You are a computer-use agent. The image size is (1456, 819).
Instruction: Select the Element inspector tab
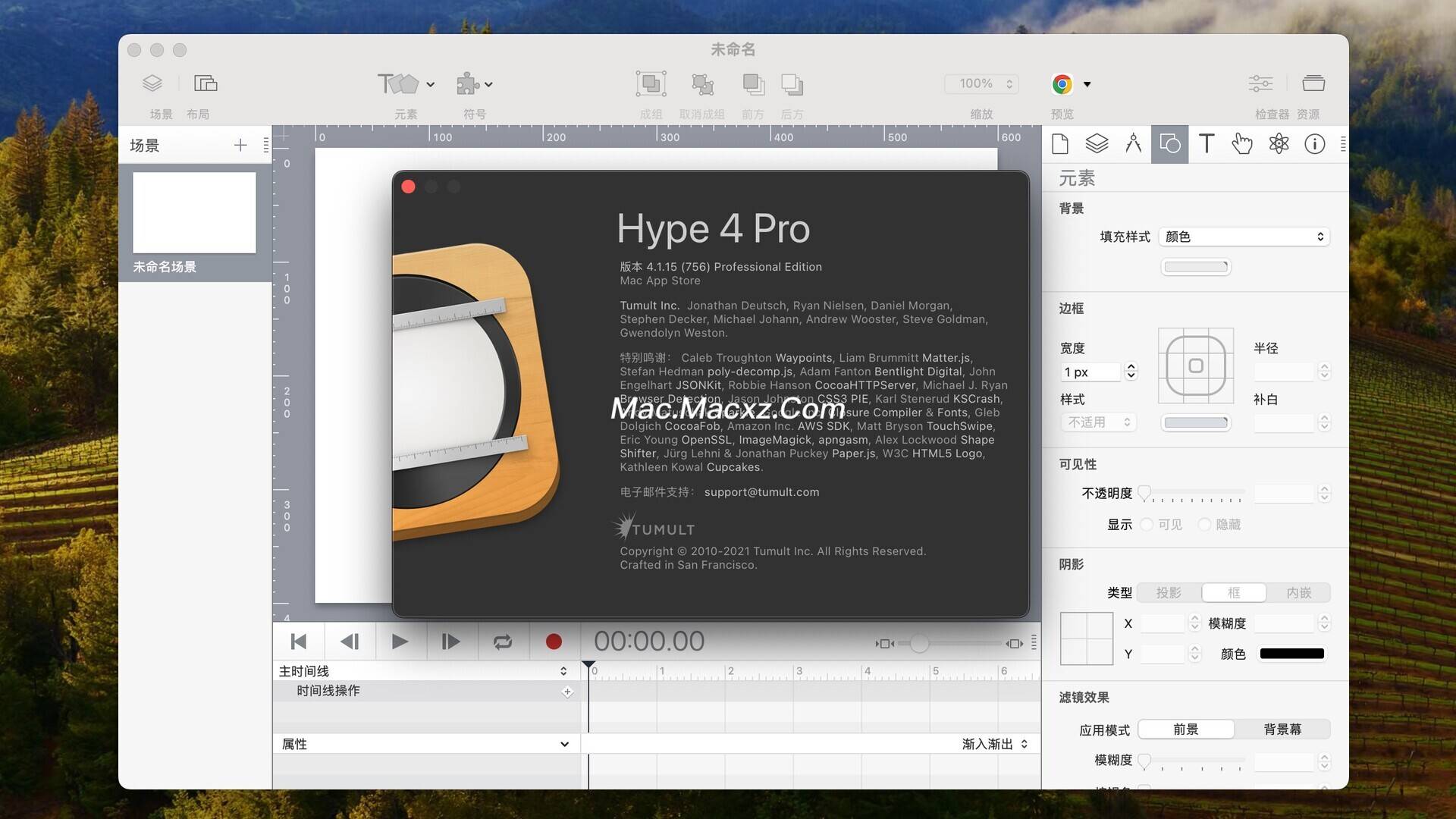(1170, 144)
